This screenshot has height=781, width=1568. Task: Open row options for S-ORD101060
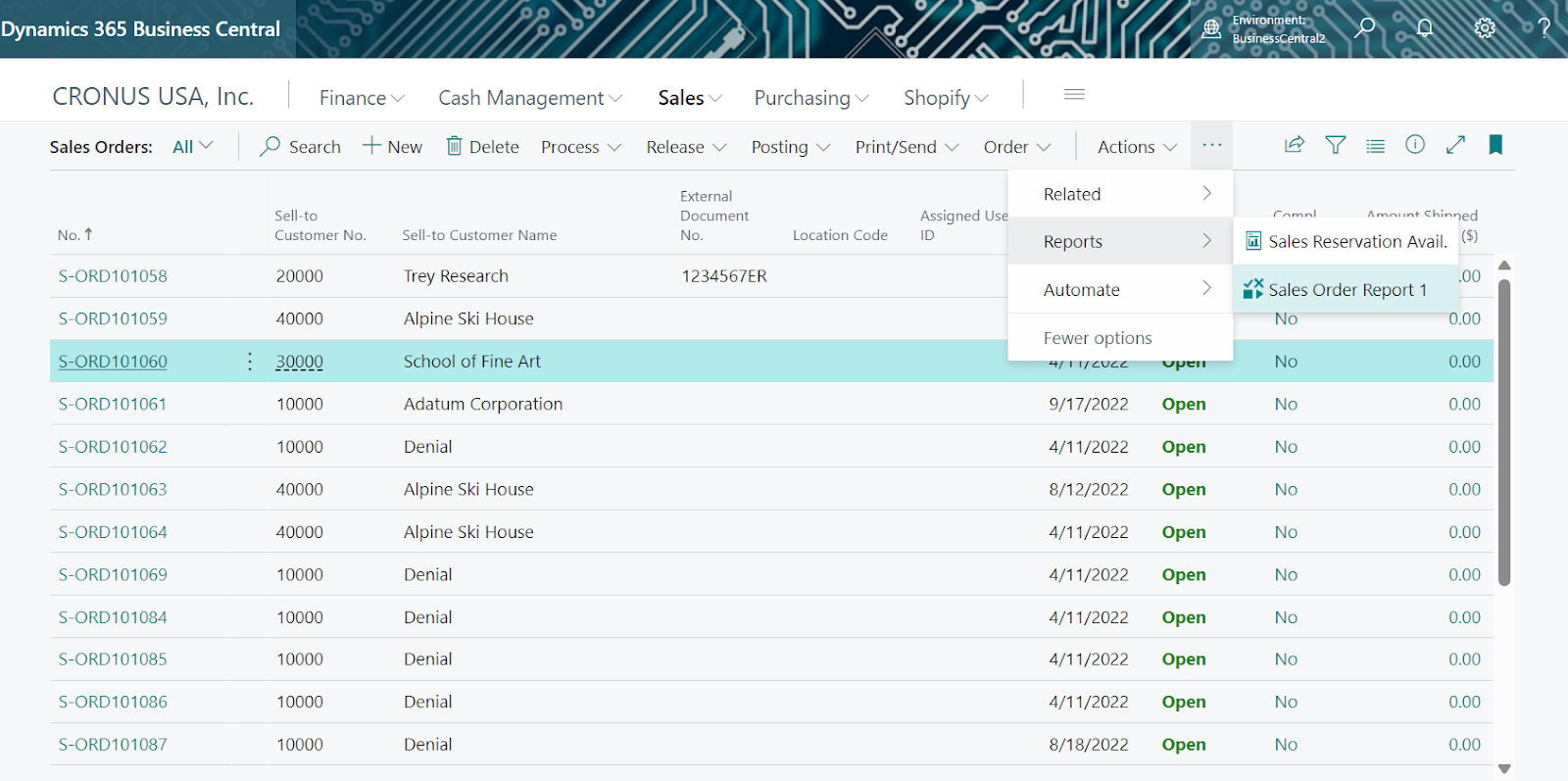250,362
